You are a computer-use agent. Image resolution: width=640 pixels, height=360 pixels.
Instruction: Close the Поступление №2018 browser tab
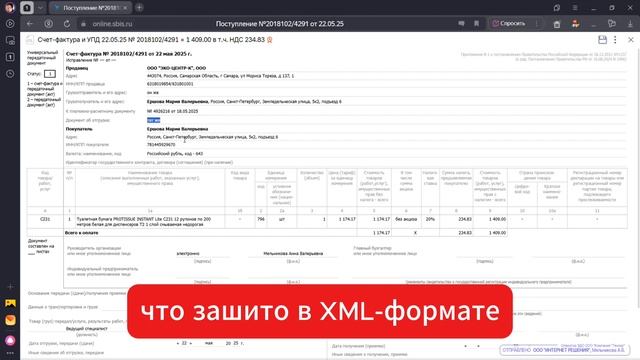pyautogui.click(x=125, y=8)
